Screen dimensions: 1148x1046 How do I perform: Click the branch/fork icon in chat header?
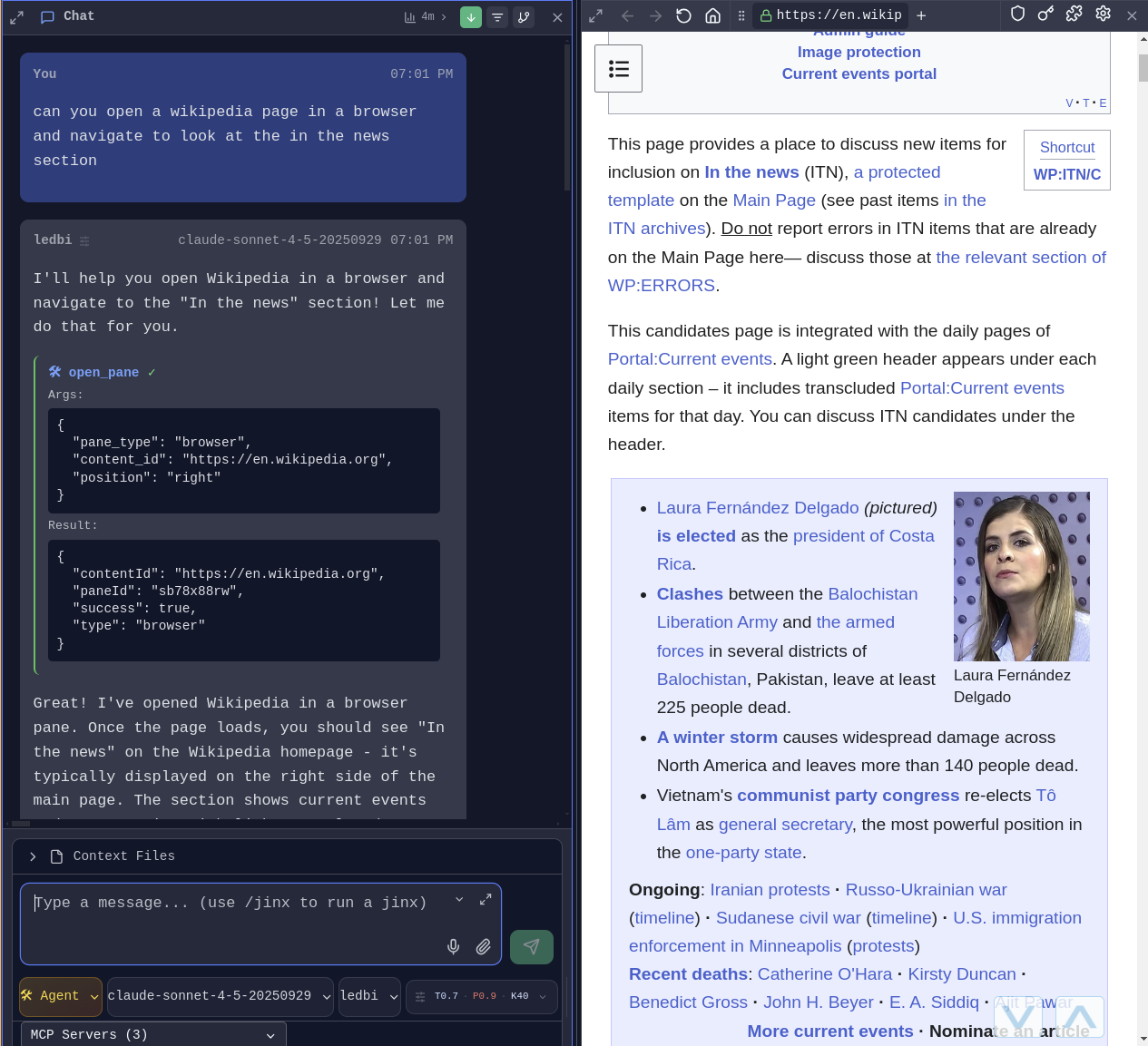coord(523,15)
